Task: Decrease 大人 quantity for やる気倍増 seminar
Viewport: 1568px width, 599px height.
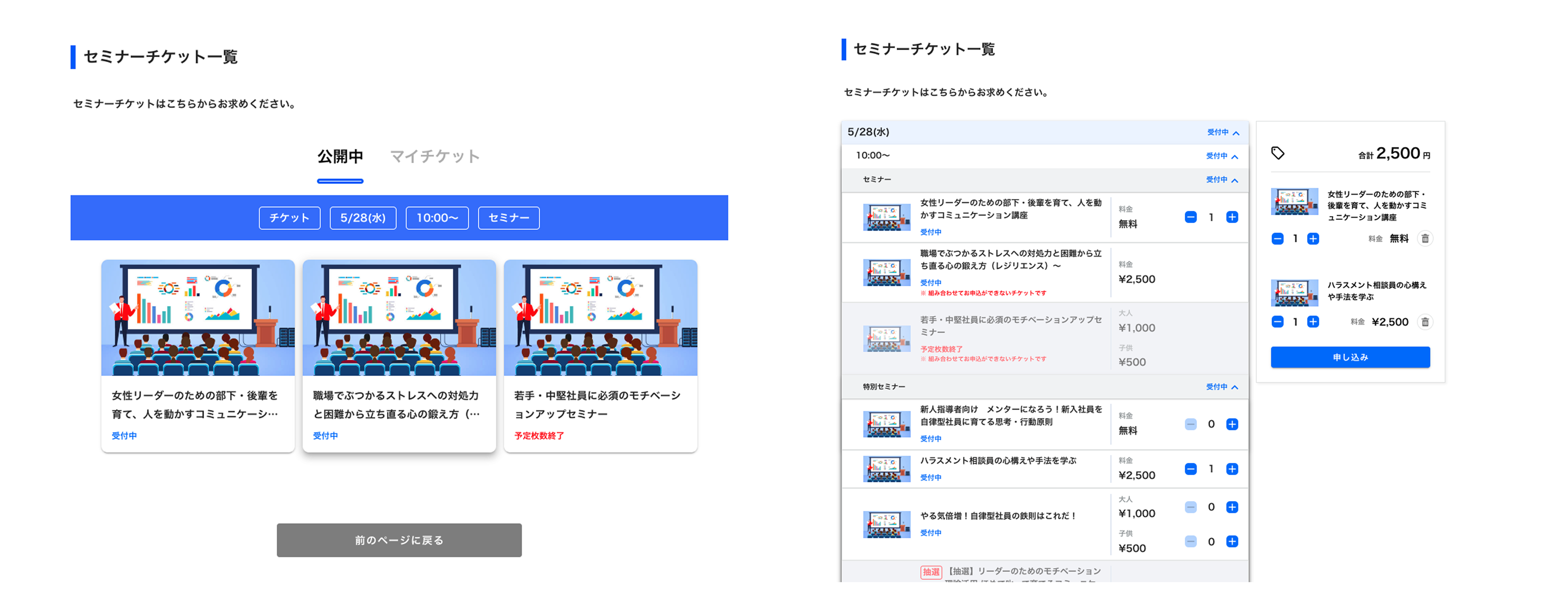Action: click(x=1191, y=507)
